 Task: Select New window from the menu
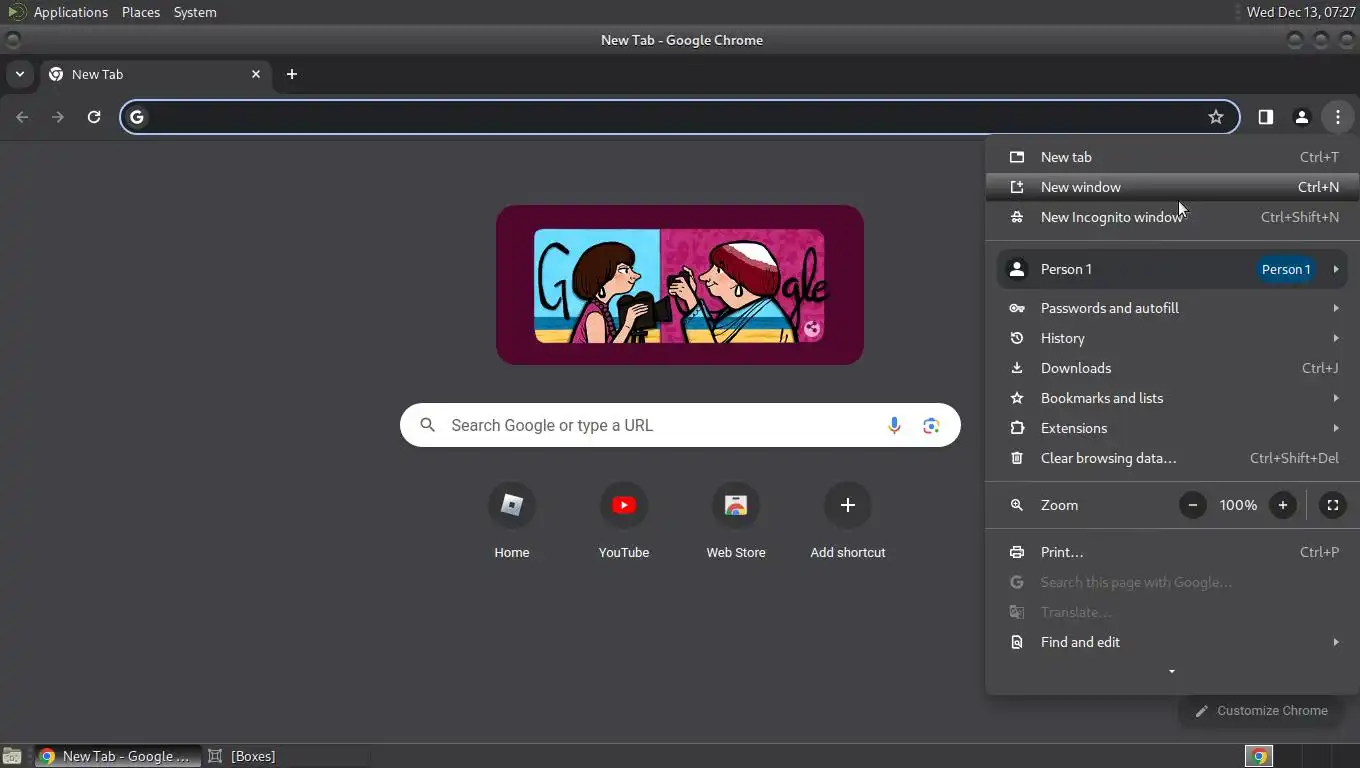tap(1172, 187)
